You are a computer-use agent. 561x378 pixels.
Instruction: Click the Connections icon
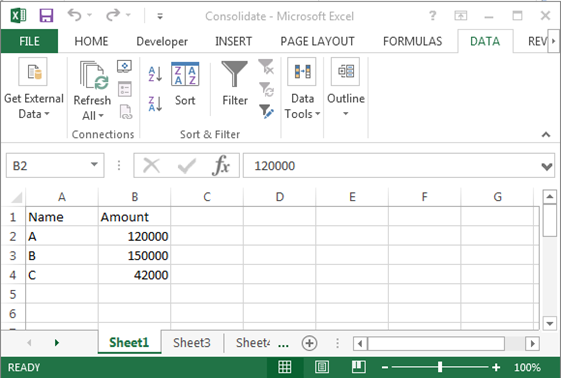(124, 66)
